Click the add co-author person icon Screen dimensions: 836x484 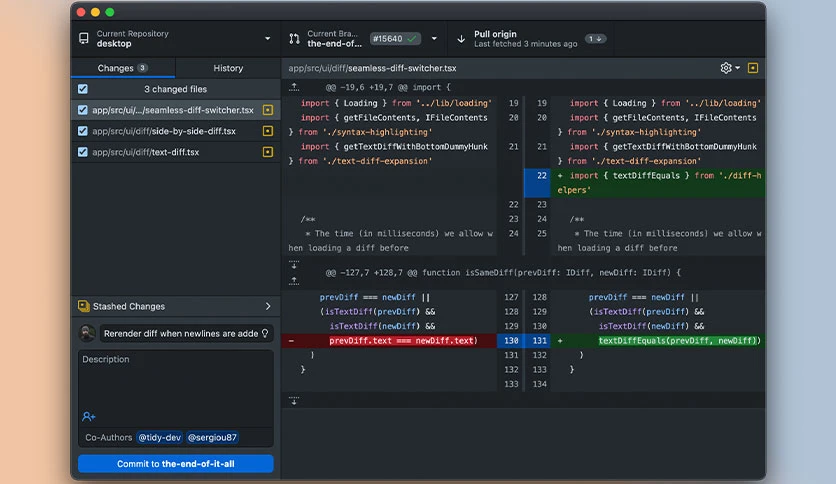pos(89,416)
